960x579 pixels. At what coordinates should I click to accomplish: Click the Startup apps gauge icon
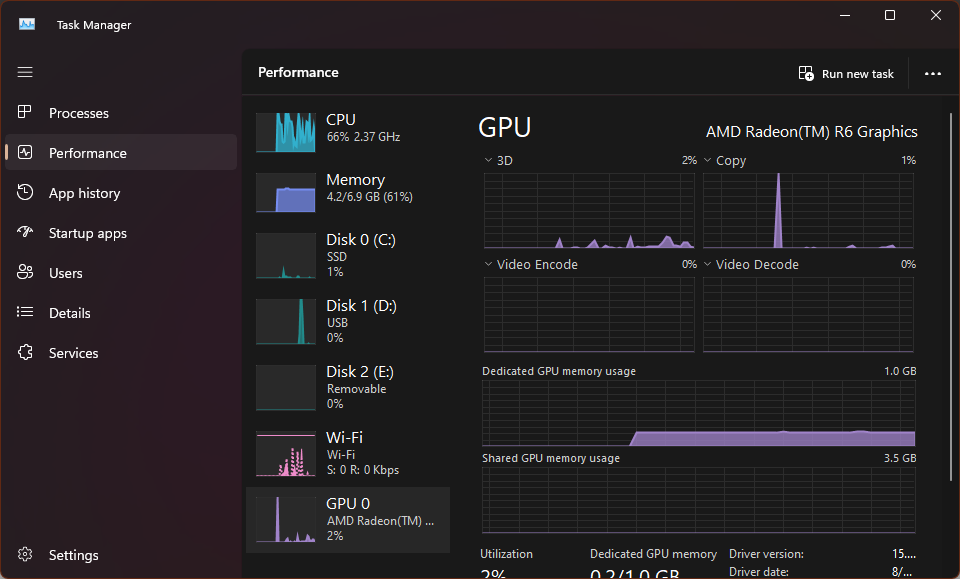click(x=24, y=232)
